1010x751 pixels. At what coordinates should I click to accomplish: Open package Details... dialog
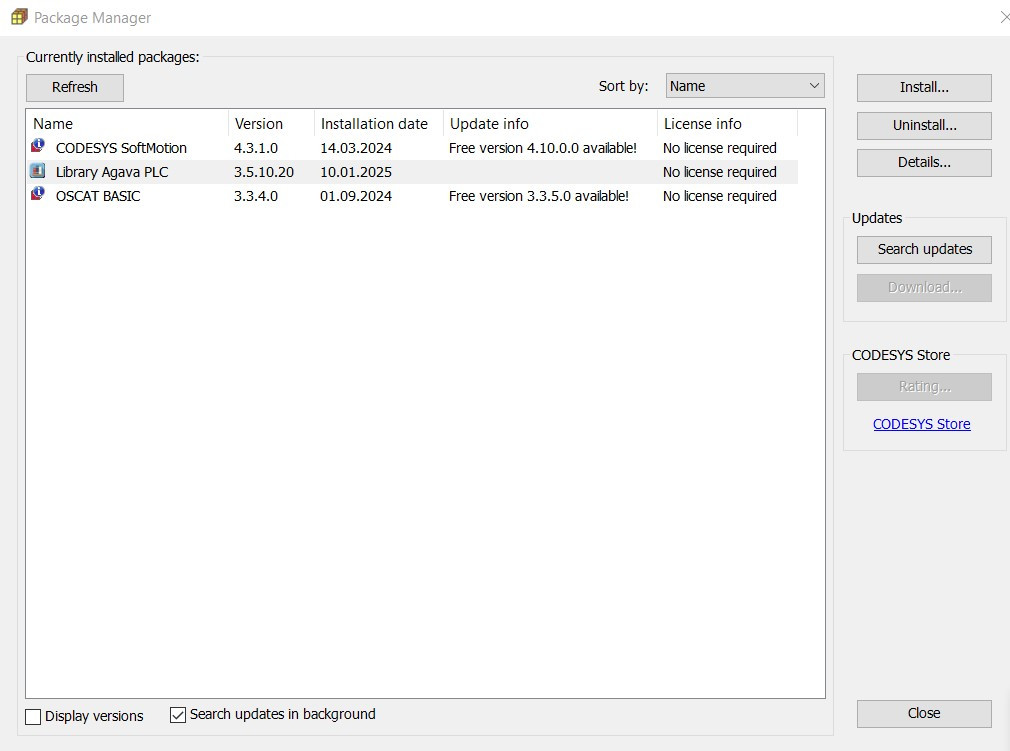pos(924,162)
